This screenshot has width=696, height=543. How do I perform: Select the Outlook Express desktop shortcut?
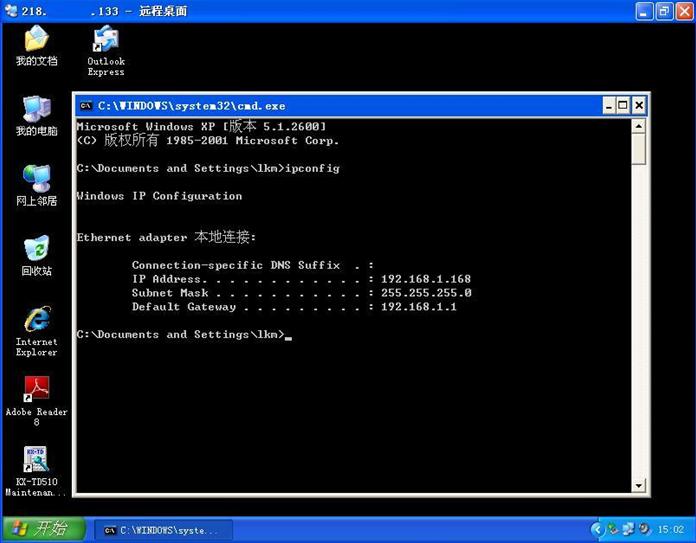[106, 51]
